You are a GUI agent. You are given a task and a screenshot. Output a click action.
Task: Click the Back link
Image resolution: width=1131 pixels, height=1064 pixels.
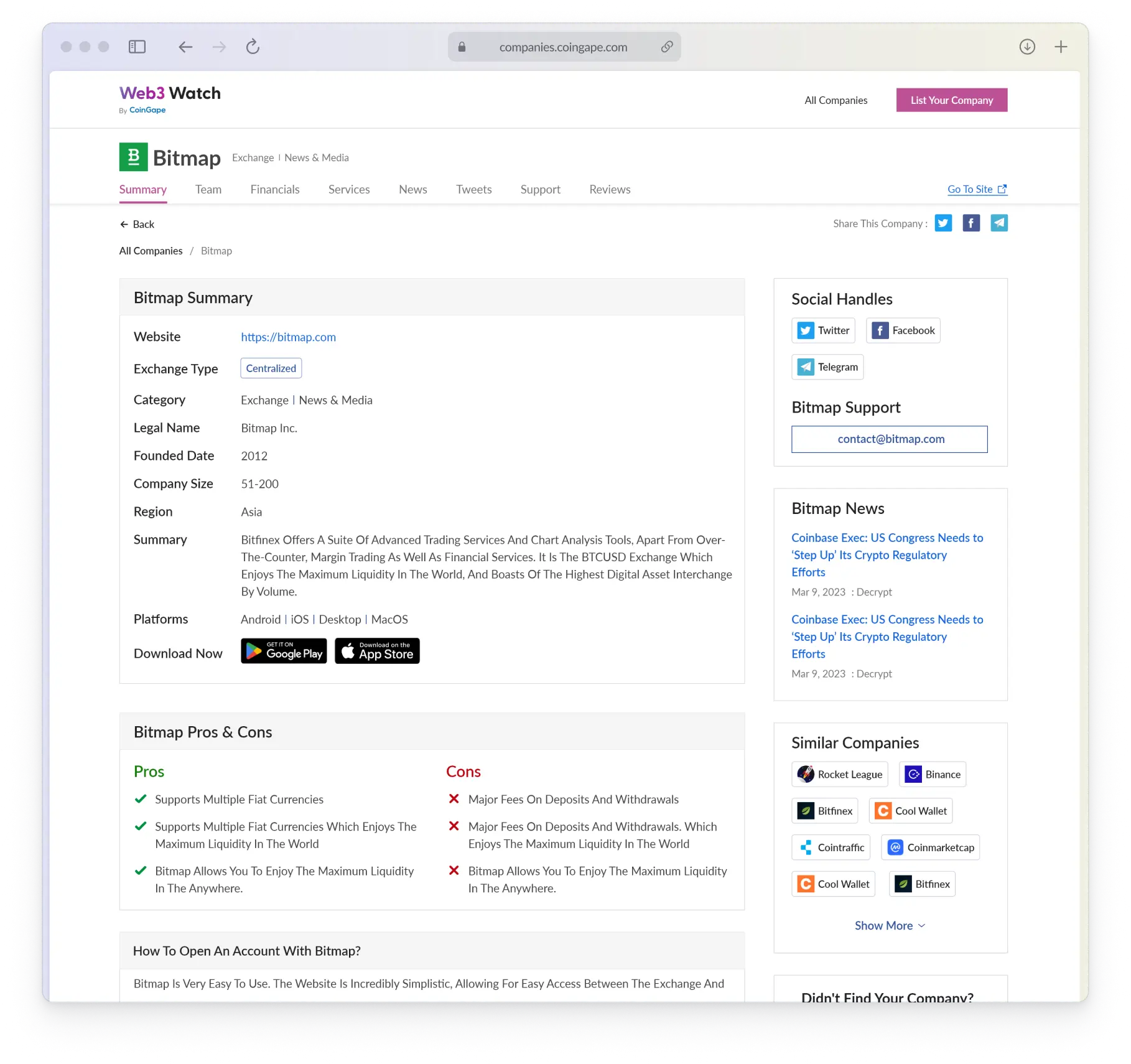point(137,224)
